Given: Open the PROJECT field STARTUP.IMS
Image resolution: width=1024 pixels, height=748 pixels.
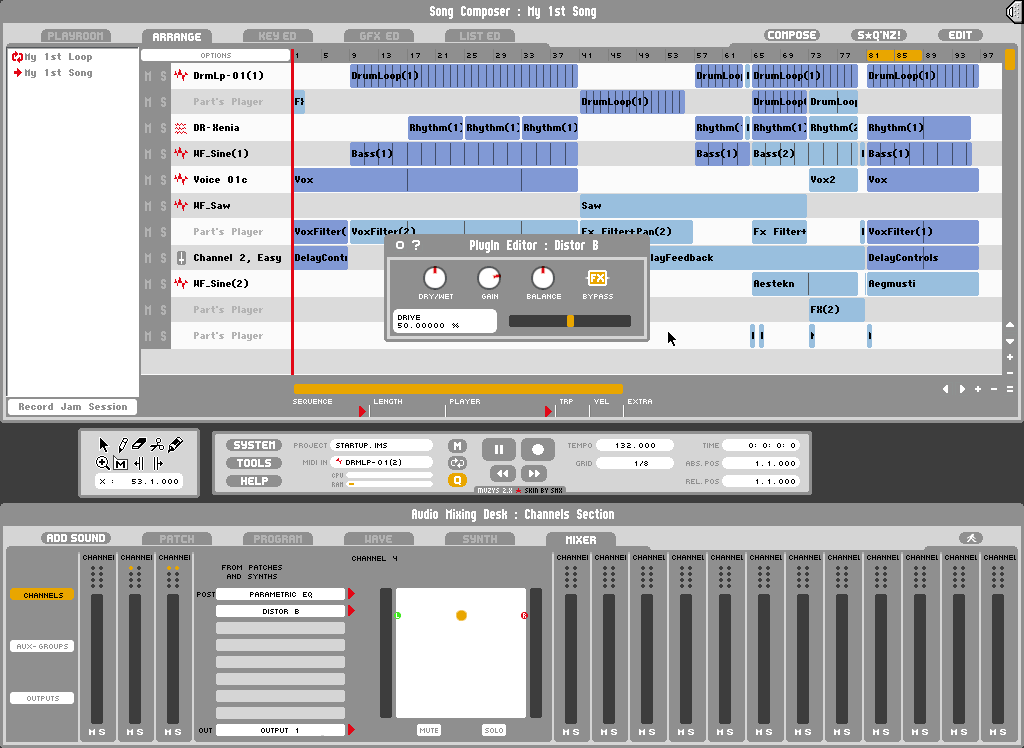Looking at the screenshot, I should point(381,446).
